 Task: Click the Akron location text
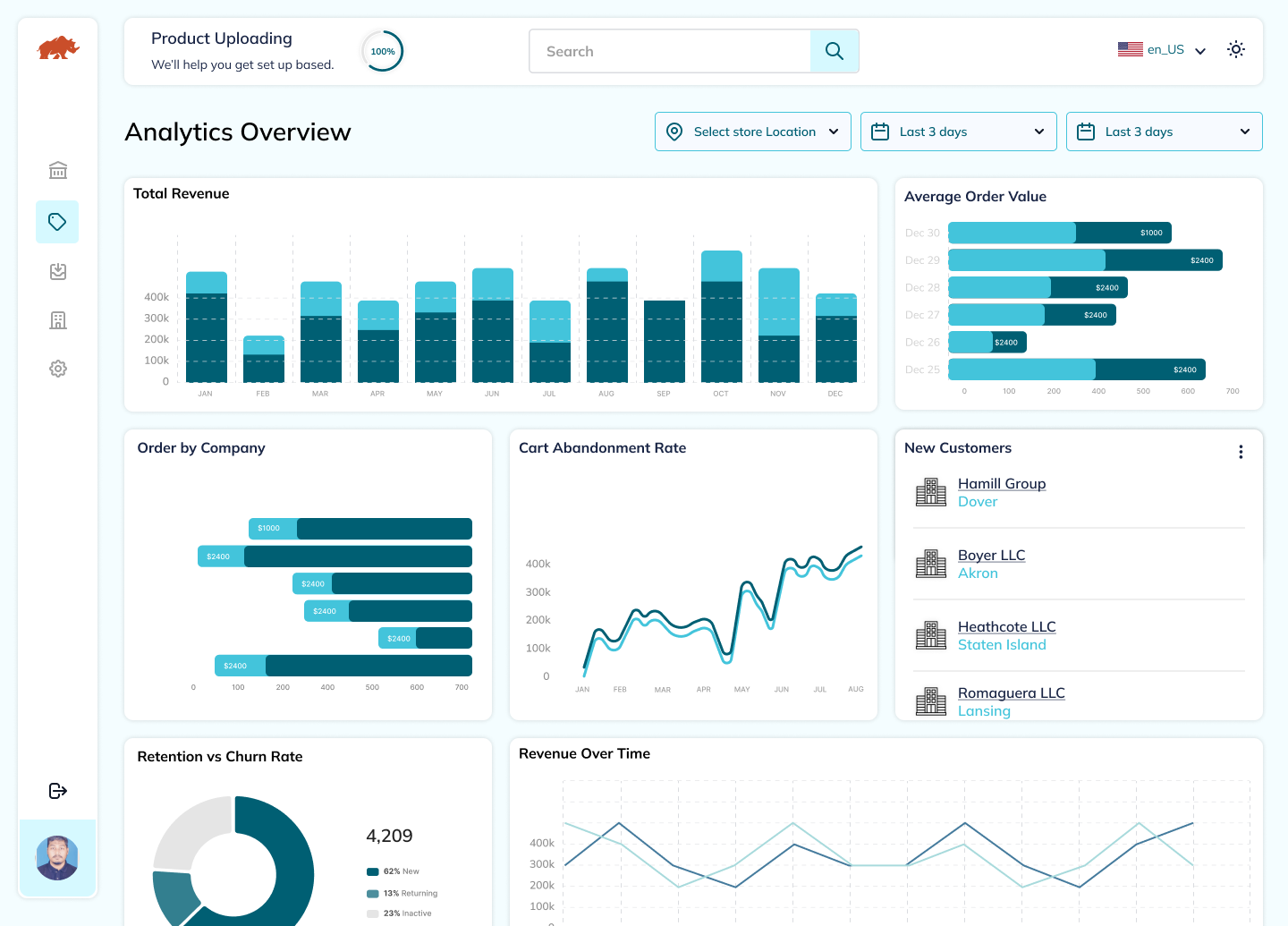(x=978, y=573)
